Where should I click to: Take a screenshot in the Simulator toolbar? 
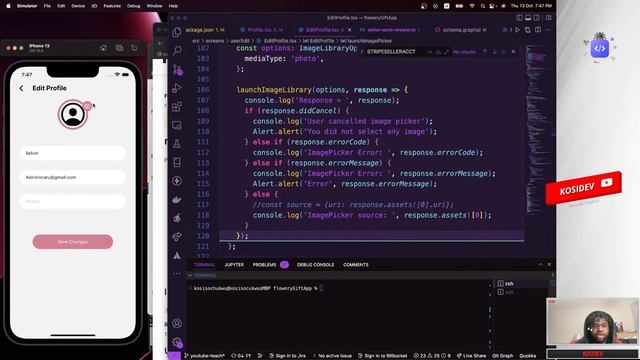(x=119, y=48)
